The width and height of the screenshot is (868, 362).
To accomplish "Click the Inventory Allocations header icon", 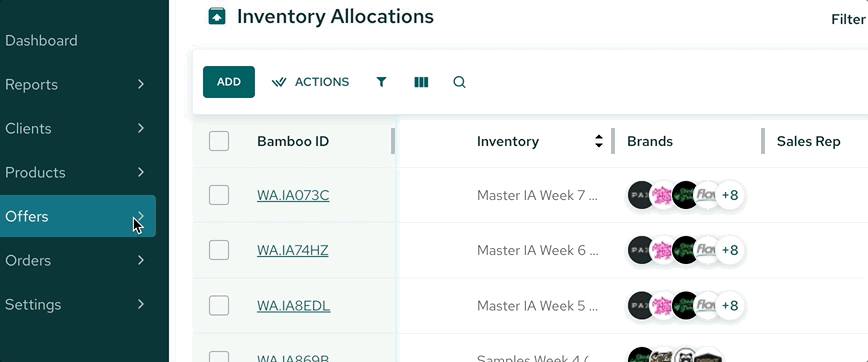I will [216, 17].
